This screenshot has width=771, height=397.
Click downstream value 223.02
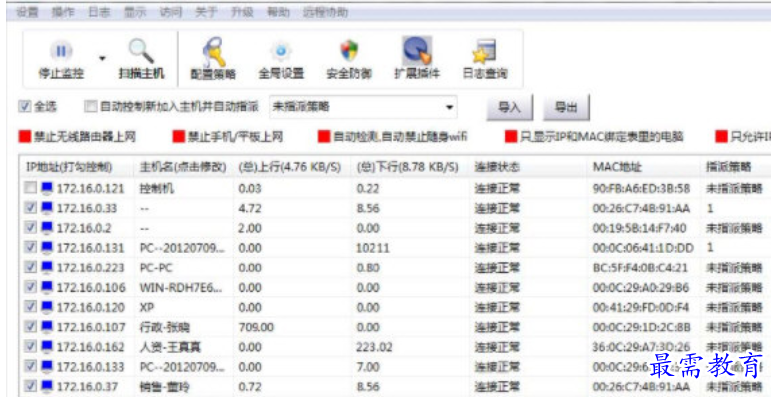tap(375, 347)
